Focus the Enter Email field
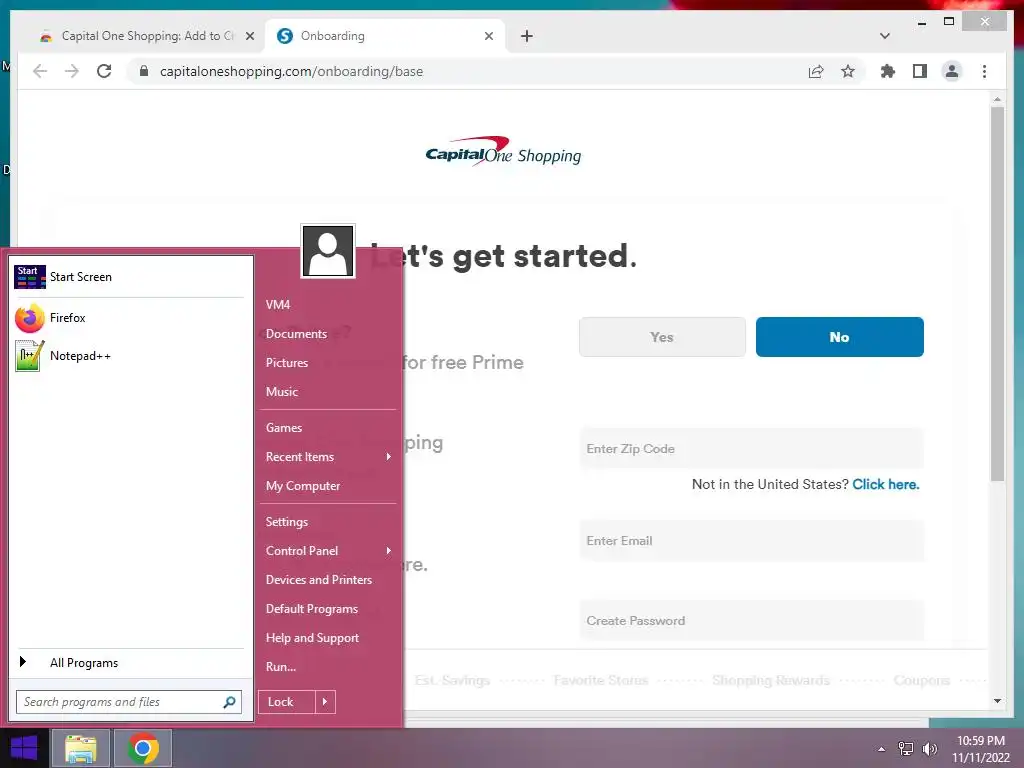 751,541
